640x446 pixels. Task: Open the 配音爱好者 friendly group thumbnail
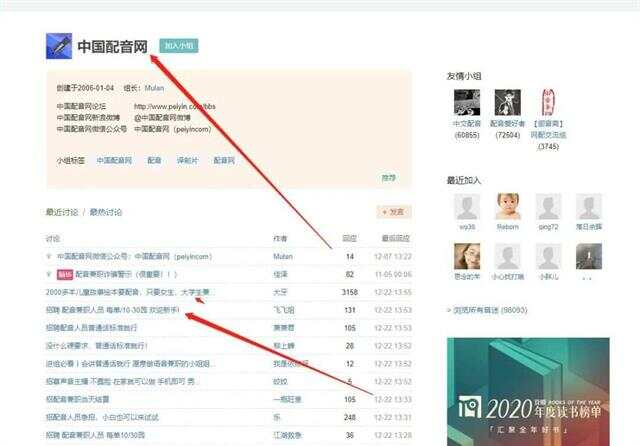[508, 102]
